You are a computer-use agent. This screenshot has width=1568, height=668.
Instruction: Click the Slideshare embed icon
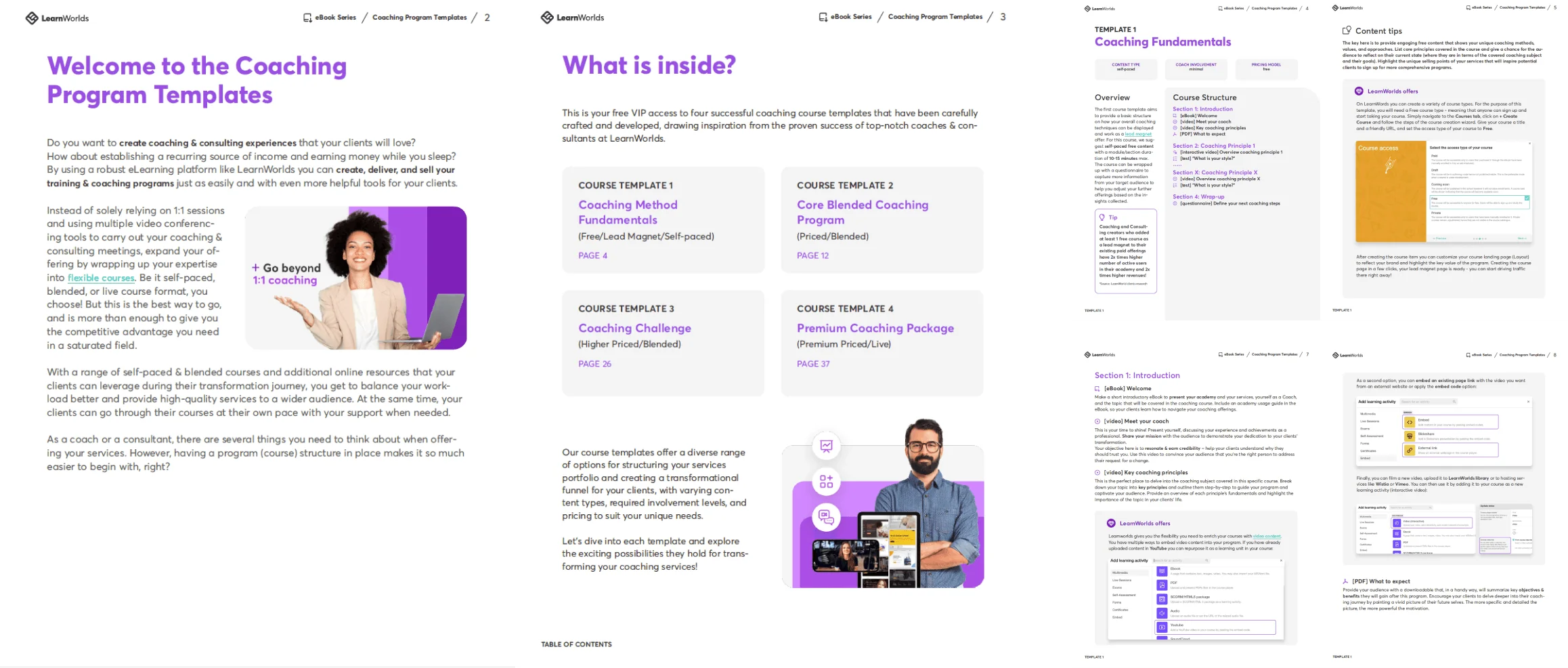tap(1410, 436)
